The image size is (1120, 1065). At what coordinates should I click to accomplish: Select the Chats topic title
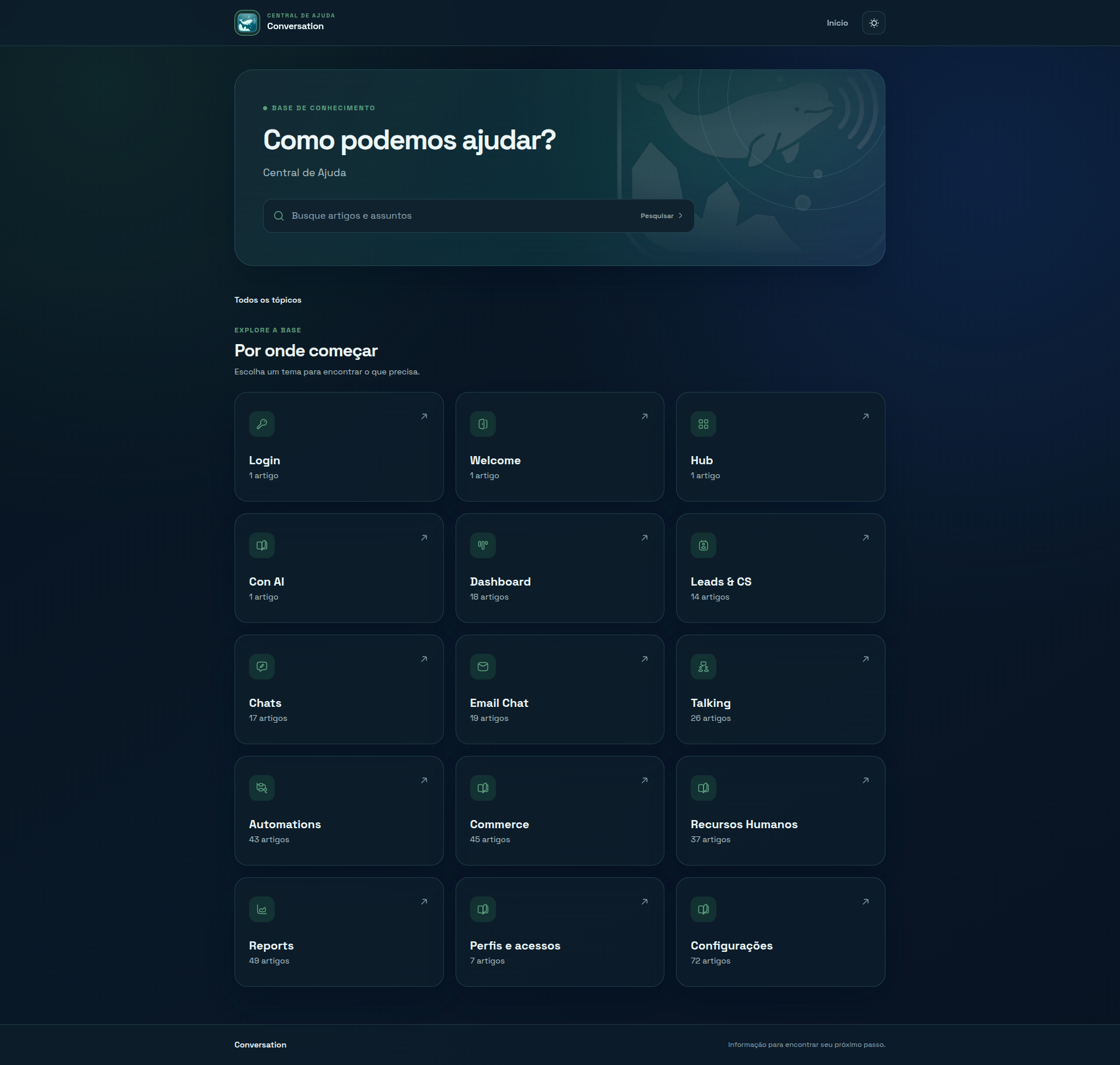pyautogui.click(x=265, y=703)
